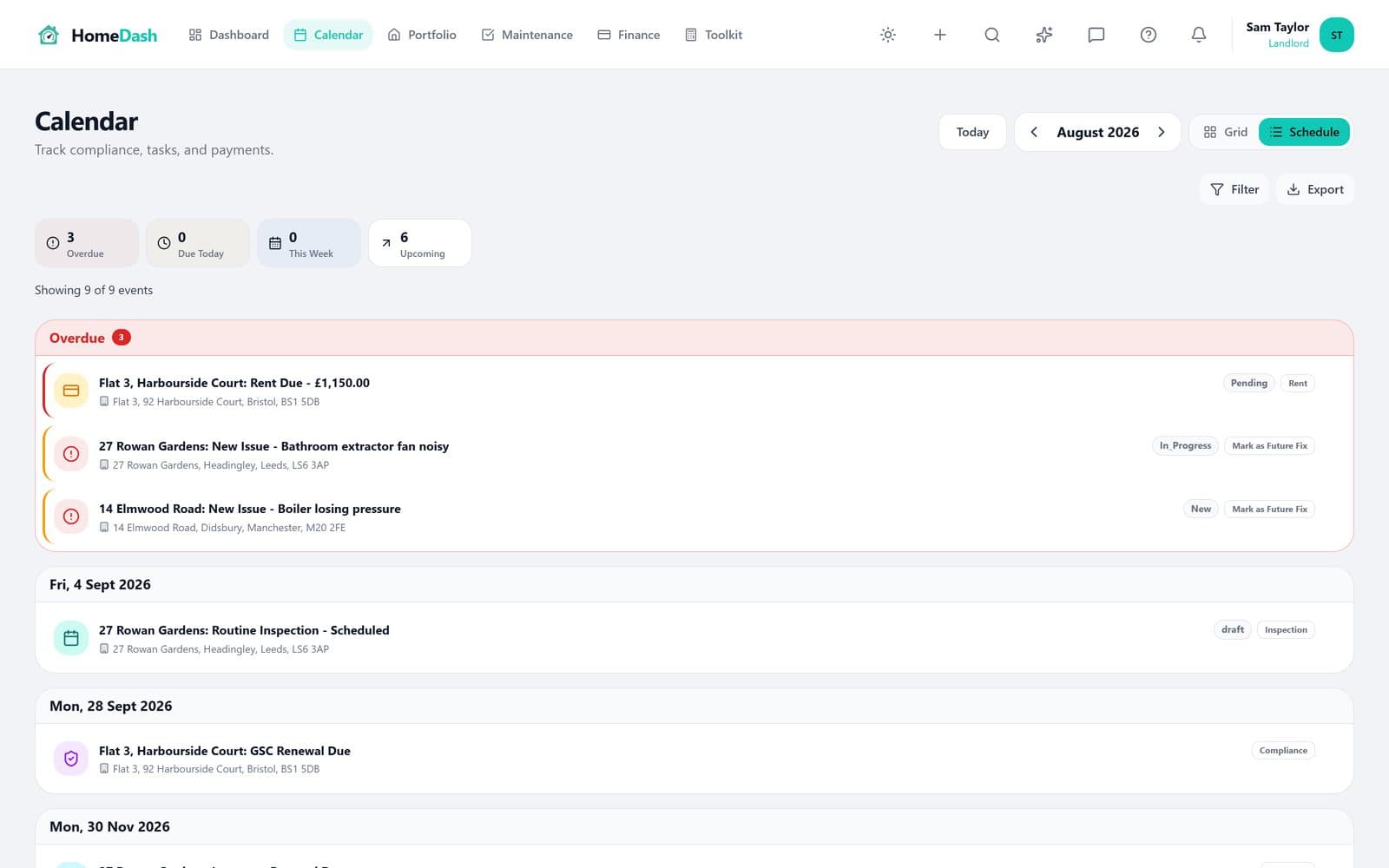
Task: Click the red overdue count badge
Action: point(122,338)
